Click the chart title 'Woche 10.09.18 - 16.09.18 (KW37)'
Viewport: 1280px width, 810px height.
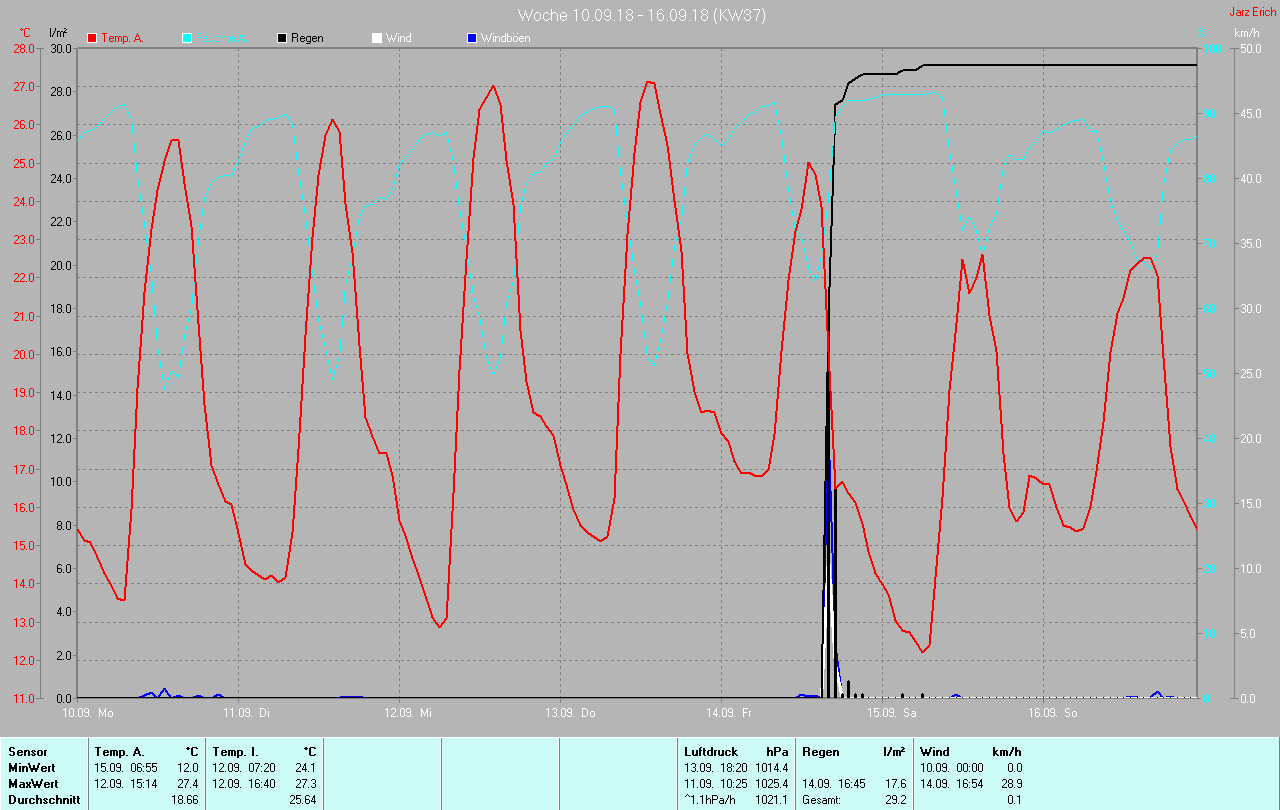click(x=642, y=15)
